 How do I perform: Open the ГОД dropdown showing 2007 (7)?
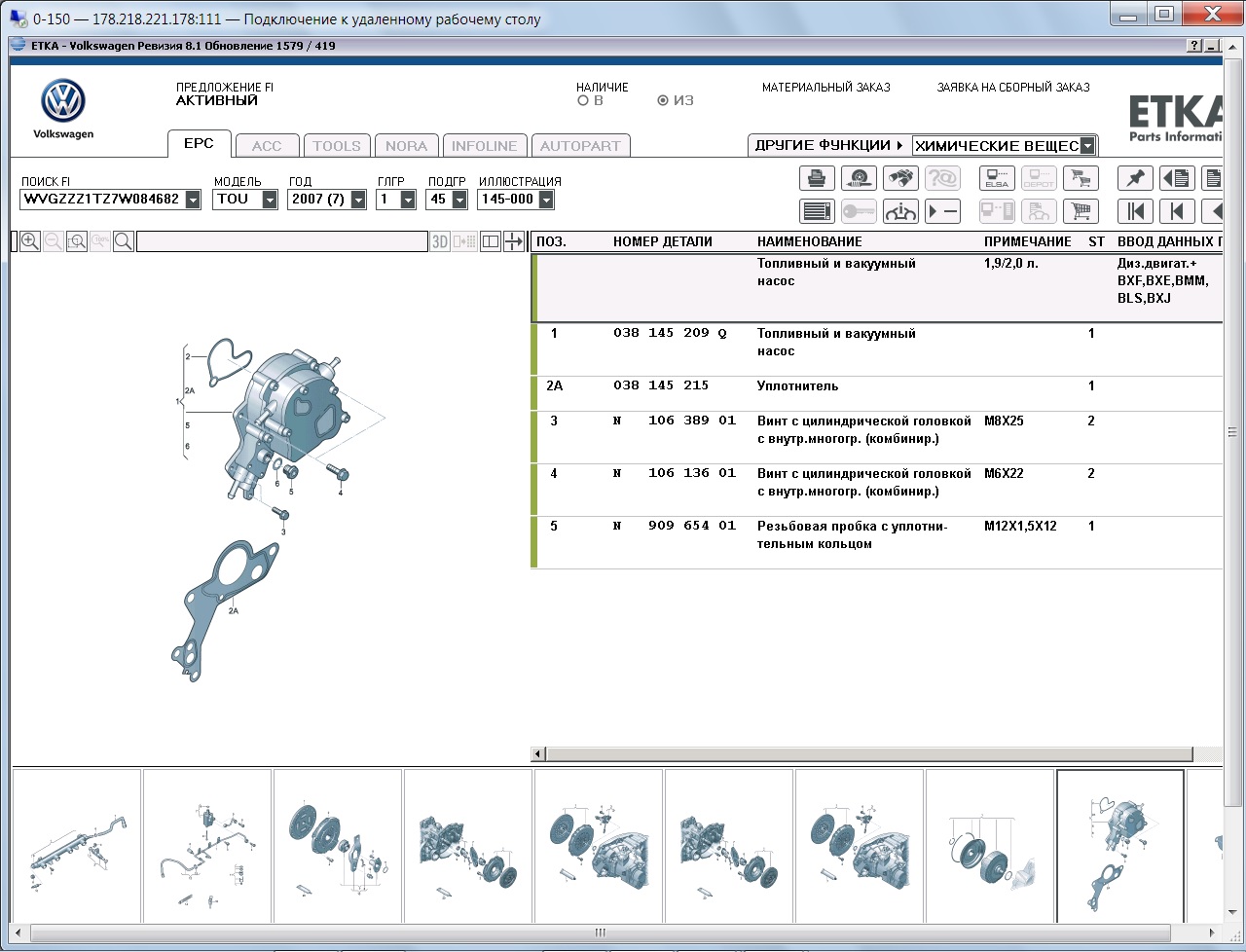point(358,200)
